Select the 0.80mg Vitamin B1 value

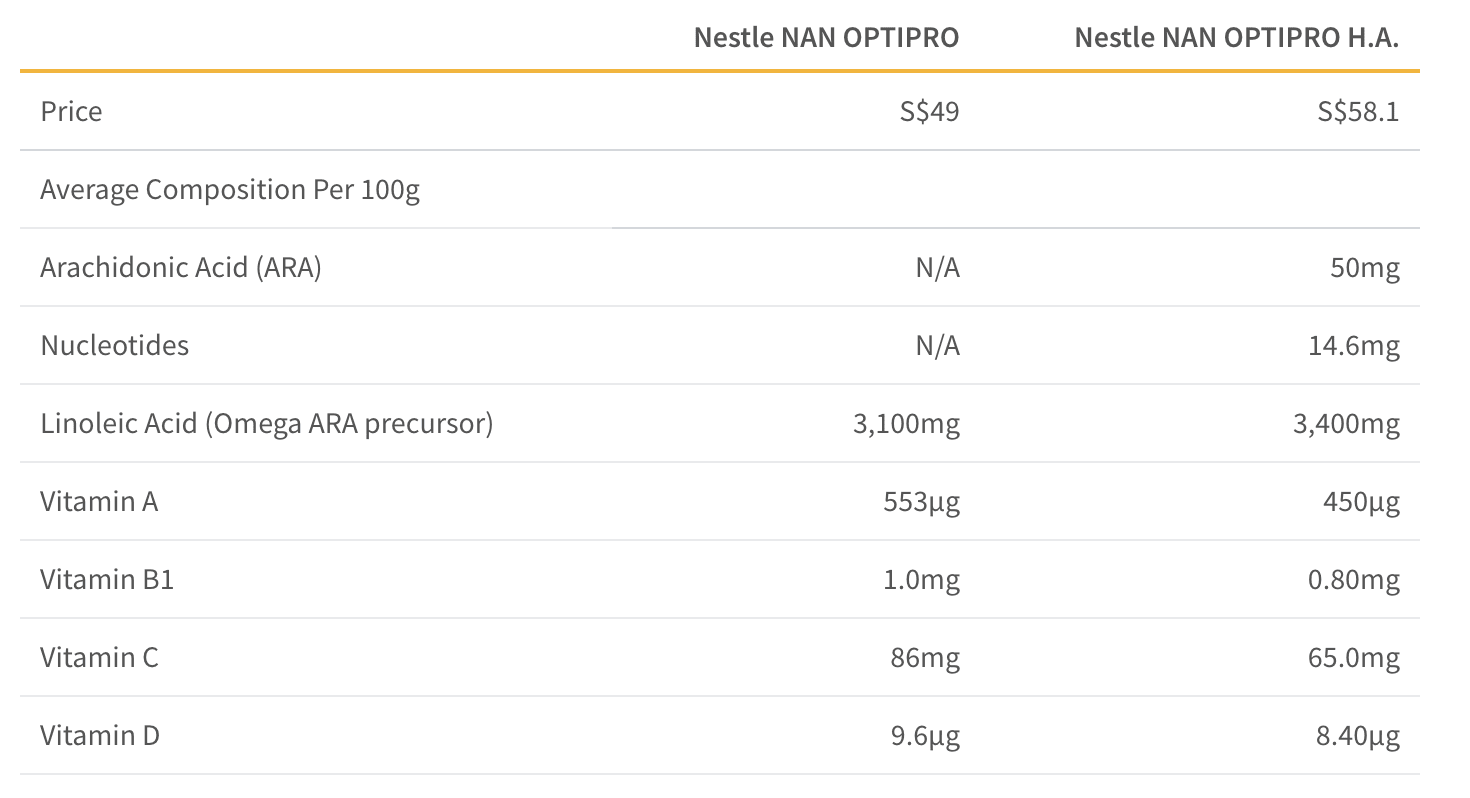click(1354, 580)
